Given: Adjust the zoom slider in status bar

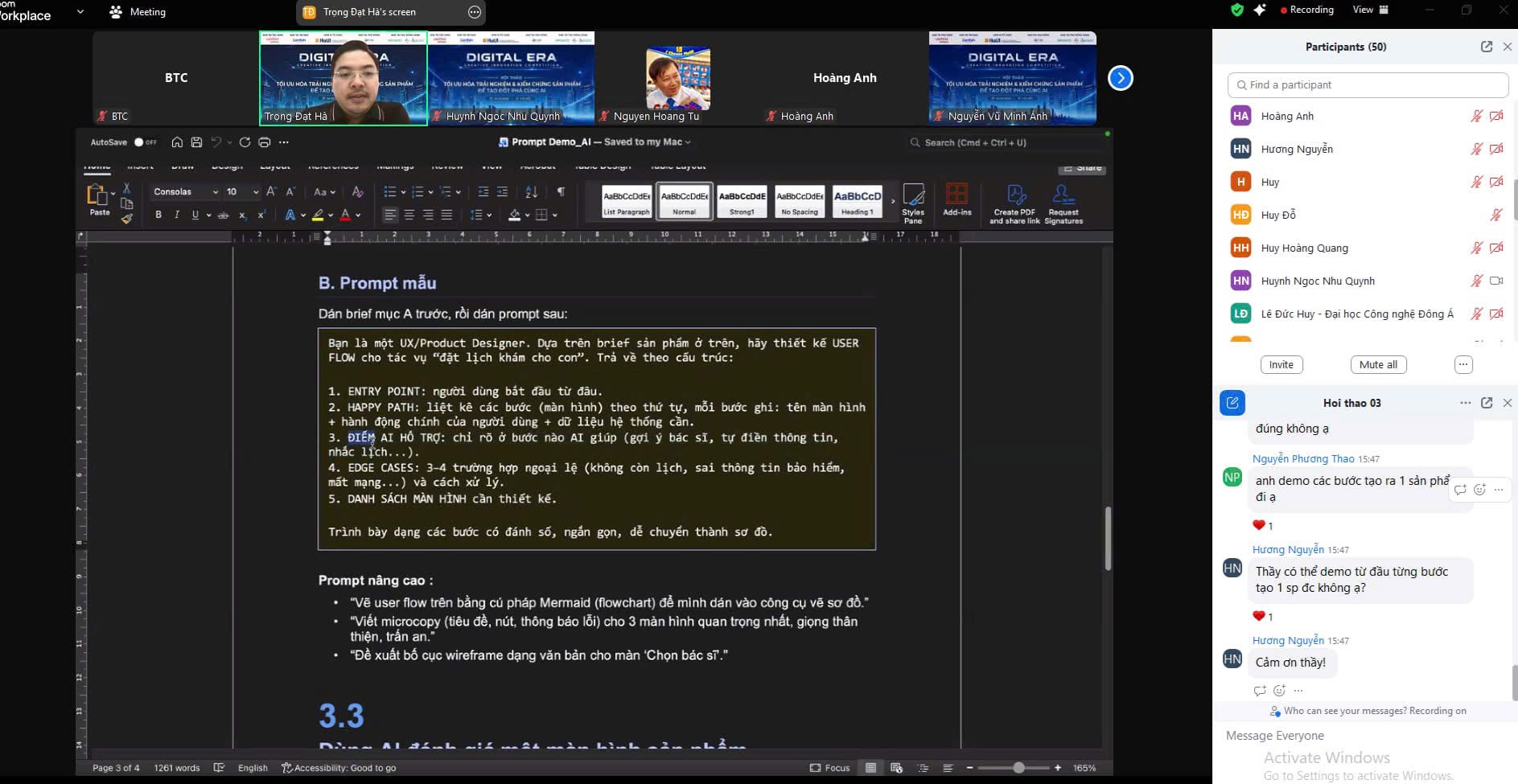Looking at the screenshot, I should pos(1018,768).
